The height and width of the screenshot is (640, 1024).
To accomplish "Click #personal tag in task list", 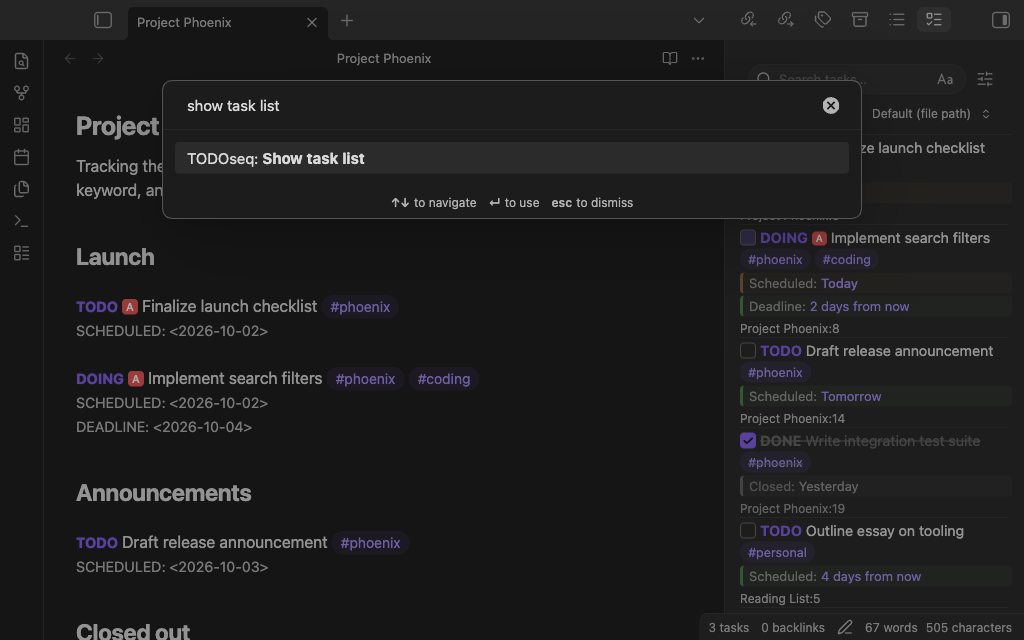I will (777, 552).
